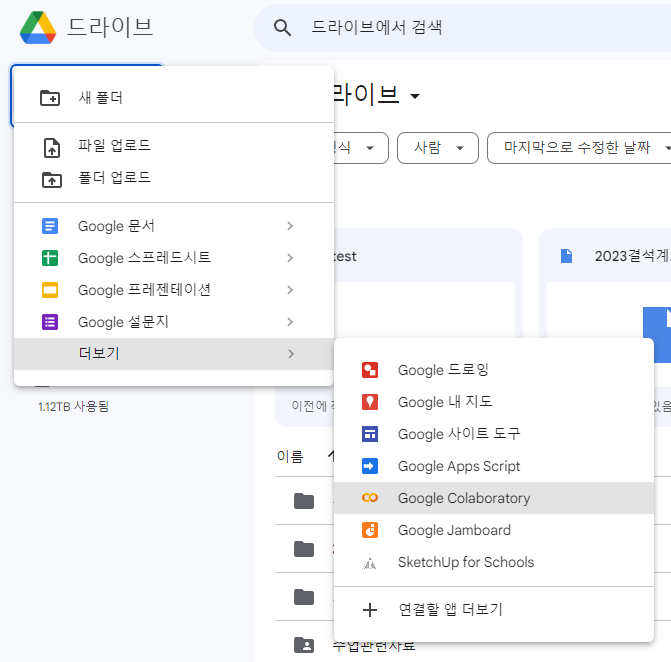
Task: Choose Google Apps Script from submenu
Action: (494, 466)
